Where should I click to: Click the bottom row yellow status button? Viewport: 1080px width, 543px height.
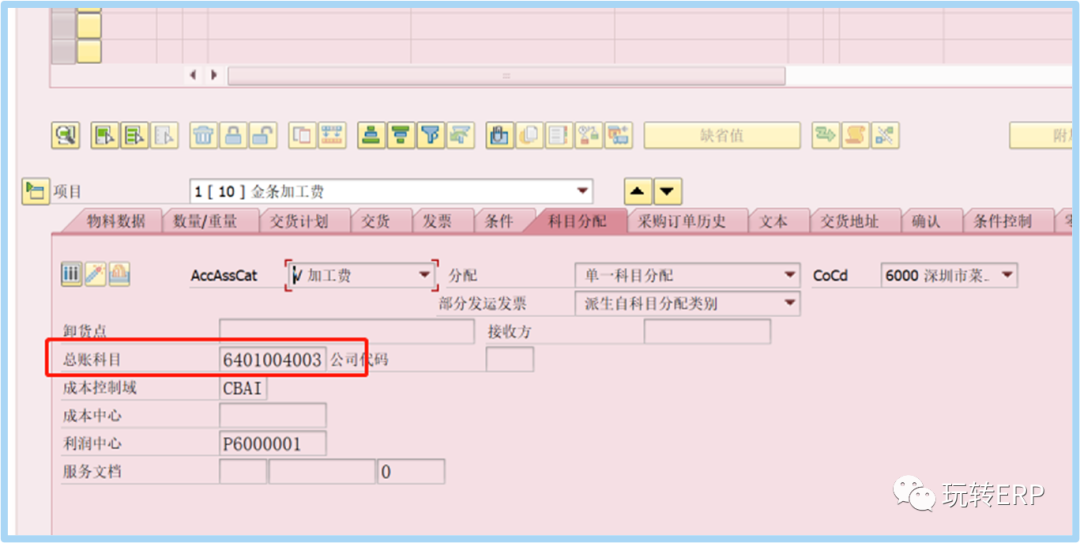tap(88, 51)
